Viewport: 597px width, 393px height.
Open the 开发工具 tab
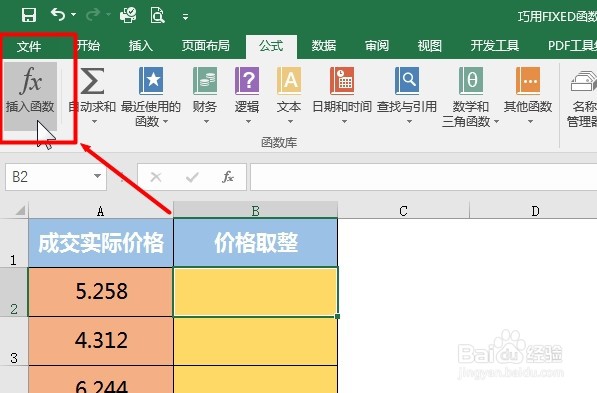(x=495, y=46)
